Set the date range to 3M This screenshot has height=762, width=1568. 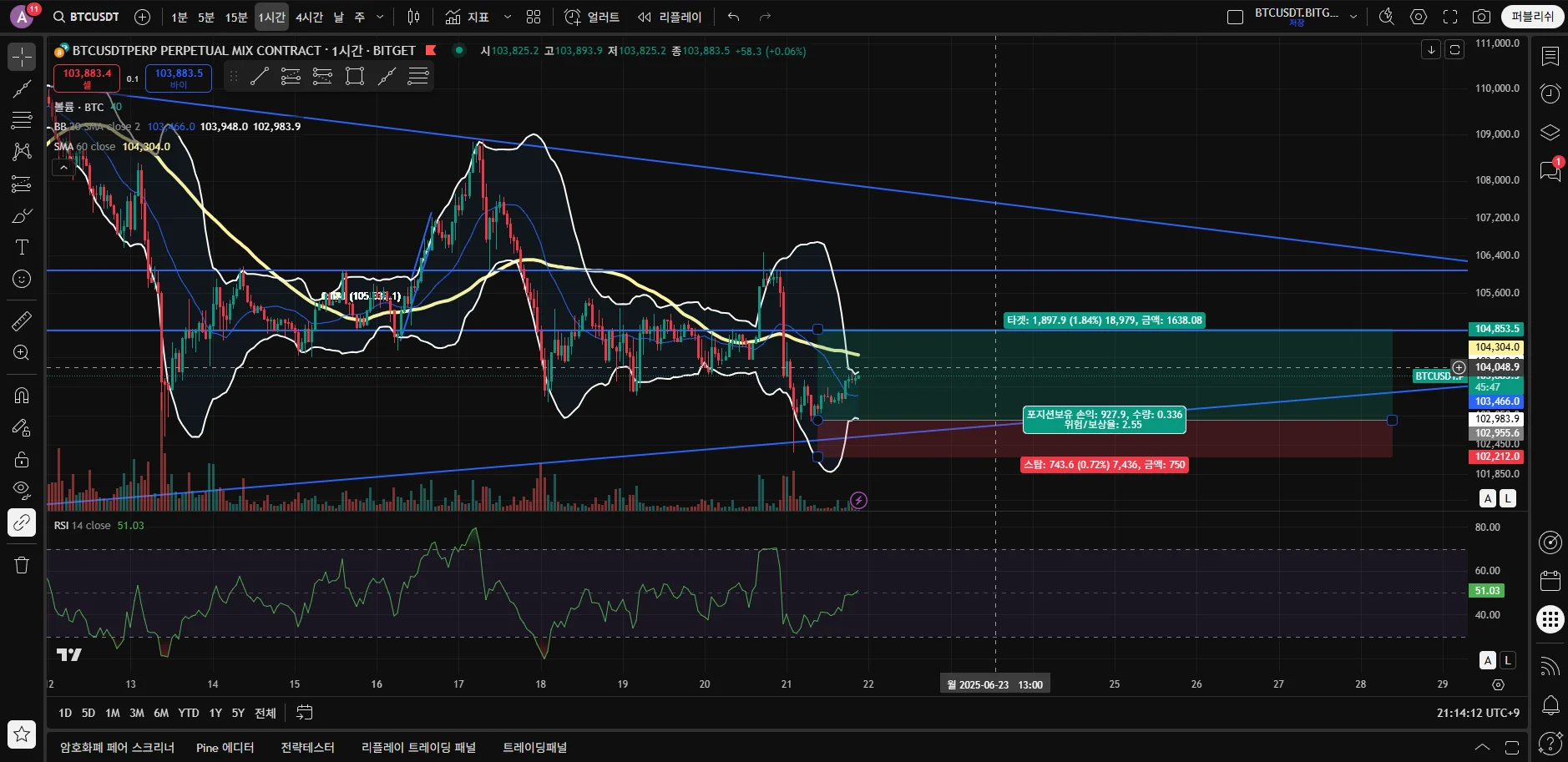click(137, 713)
